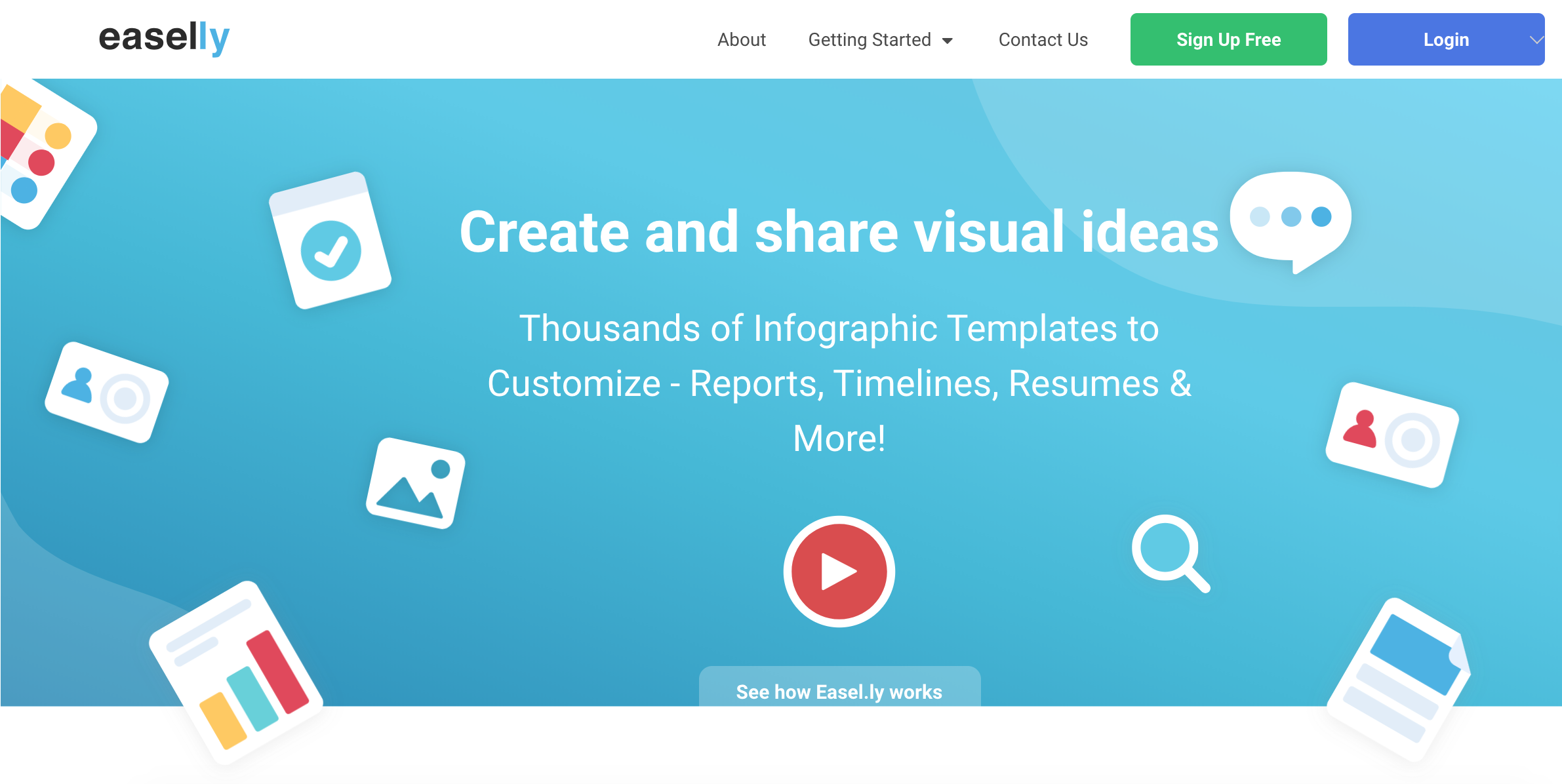The image size is (1562, 784).
Task: Click the red user profile card icon
Action: point(1392,435)
